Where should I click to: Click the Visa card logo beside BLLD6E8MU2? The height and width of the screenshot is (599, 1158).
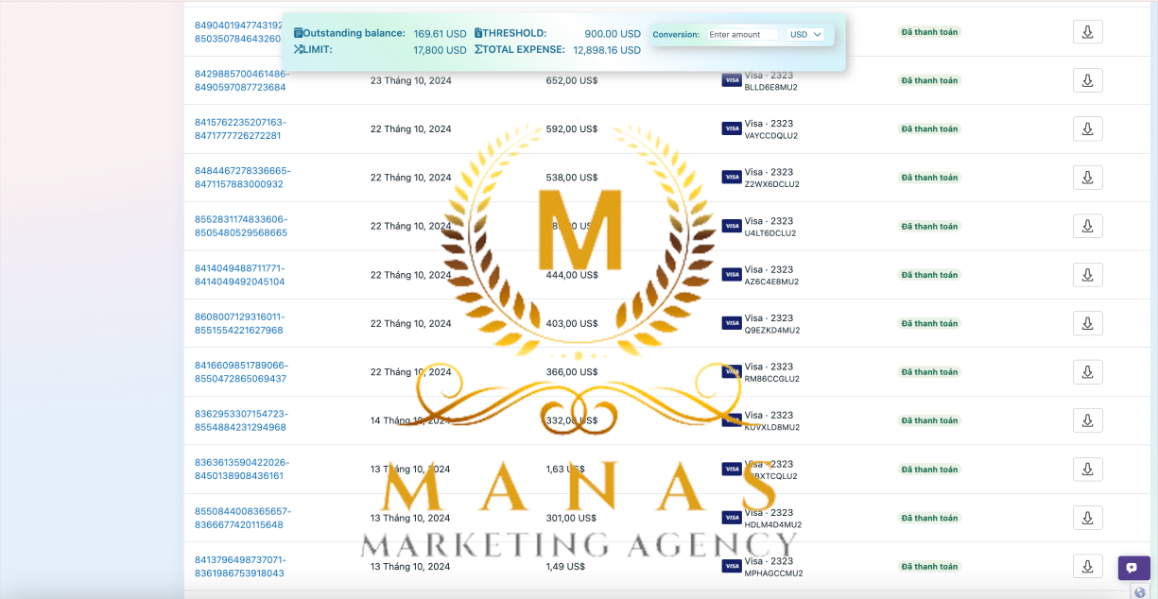pyautogui.click(x=731, y=81)
